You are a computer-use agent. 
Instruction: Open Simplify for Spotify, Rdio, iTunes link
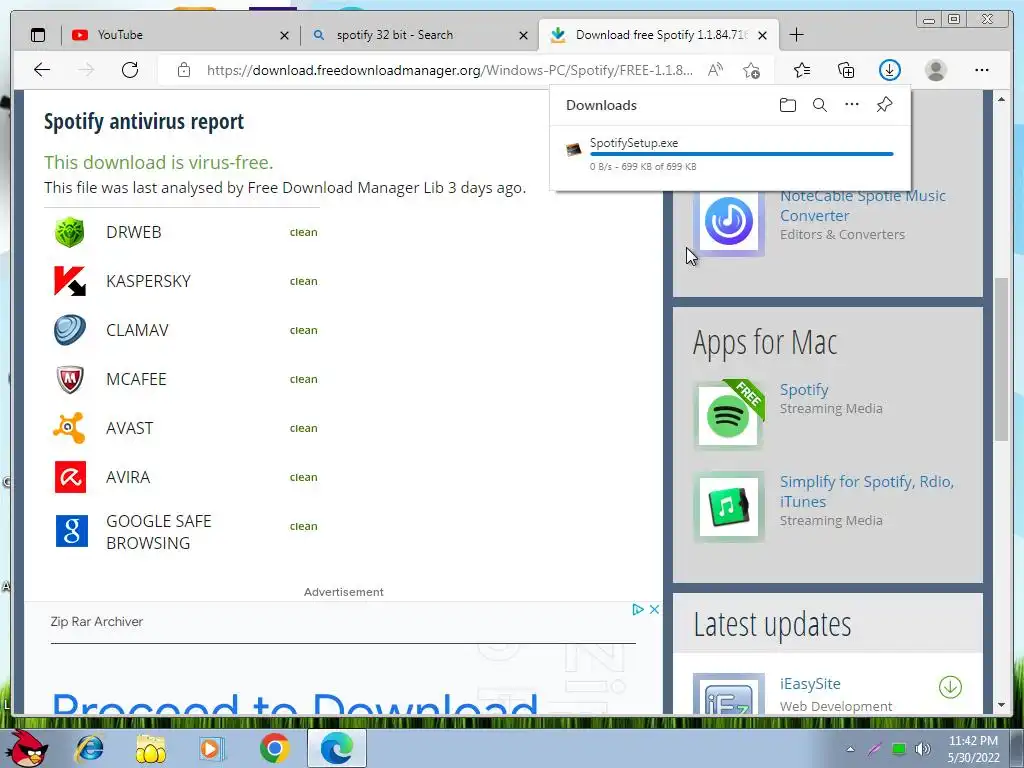(867, 491)
